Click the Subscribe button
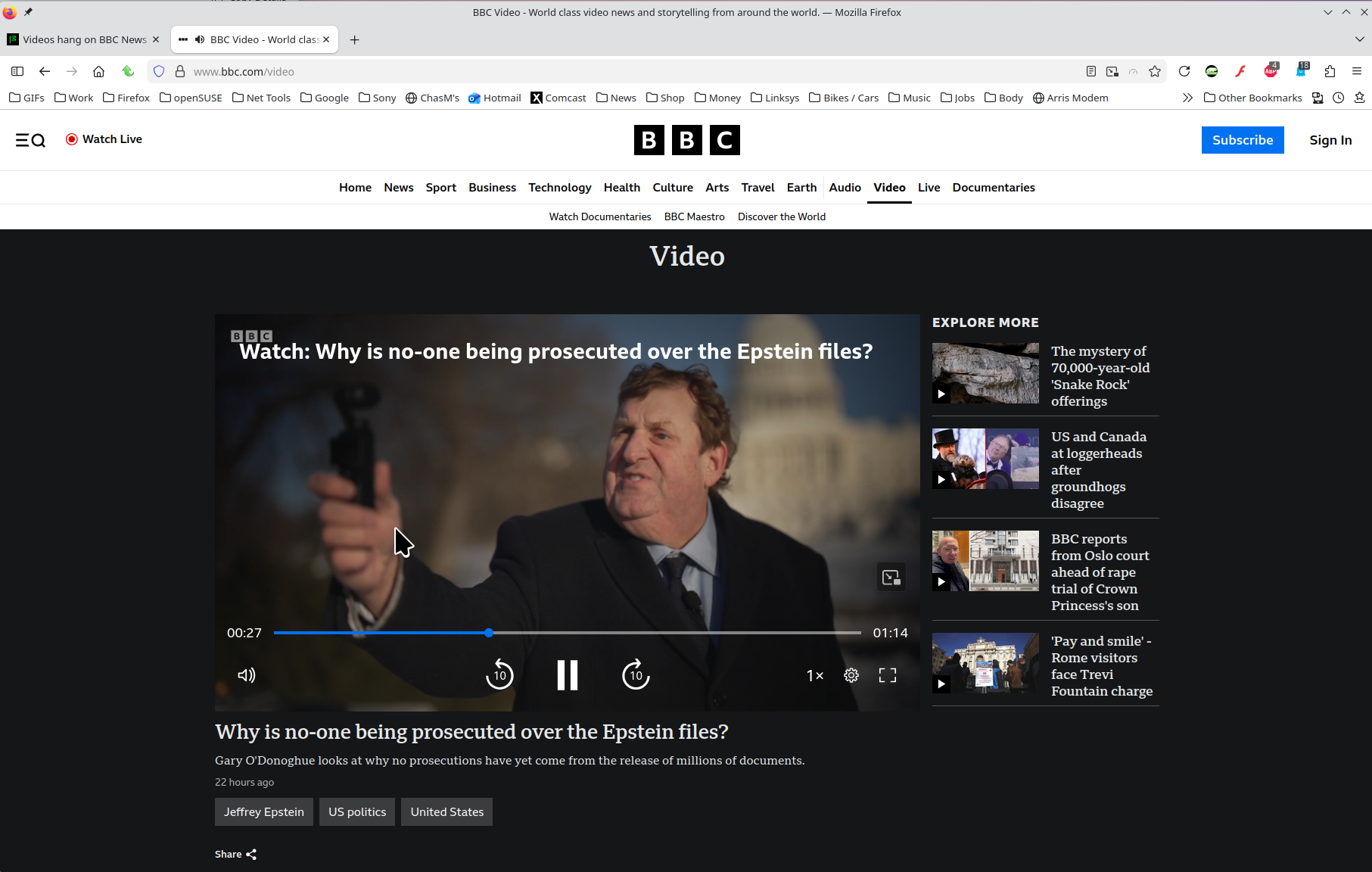This screenshot has height=872, width=1372. (x=1242, y=140)
